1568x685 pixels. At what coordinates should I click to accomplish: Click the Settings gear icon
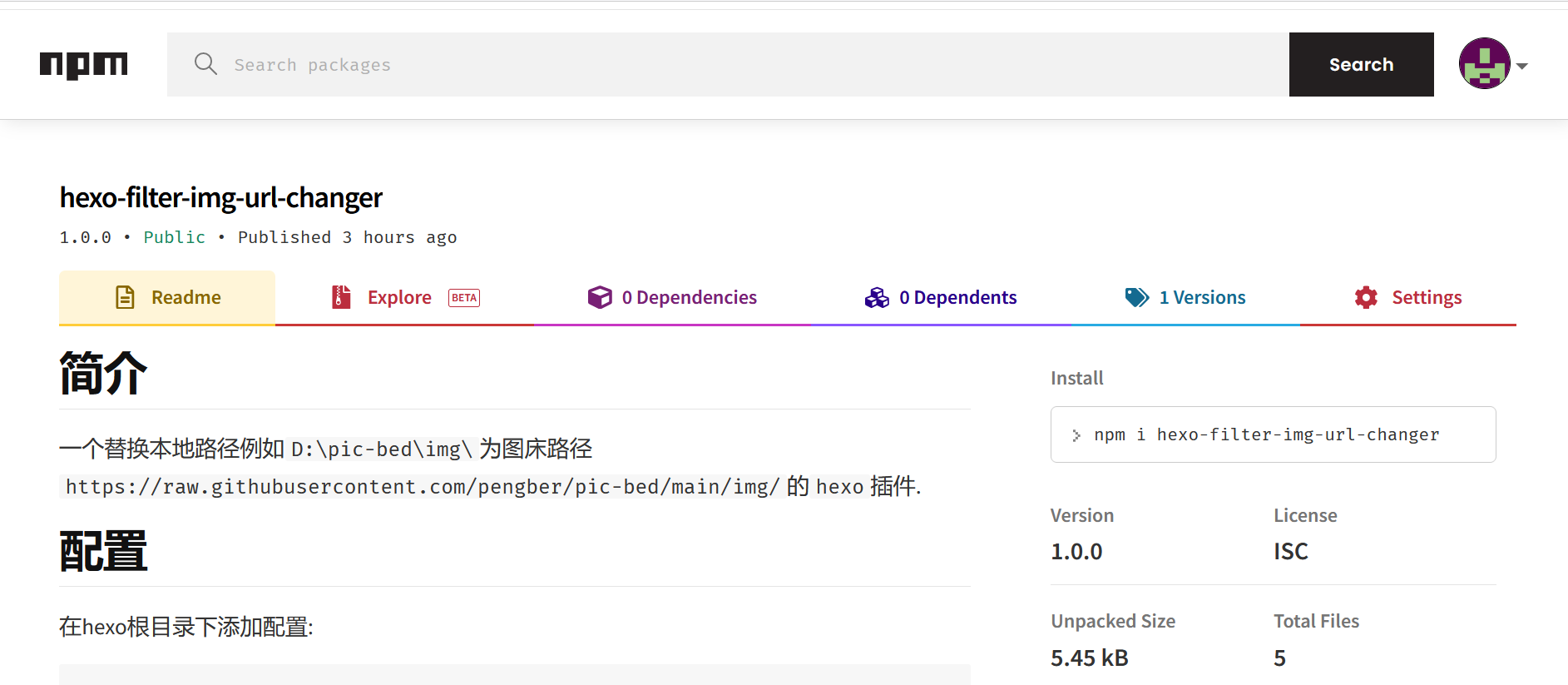click(1366, 297)
